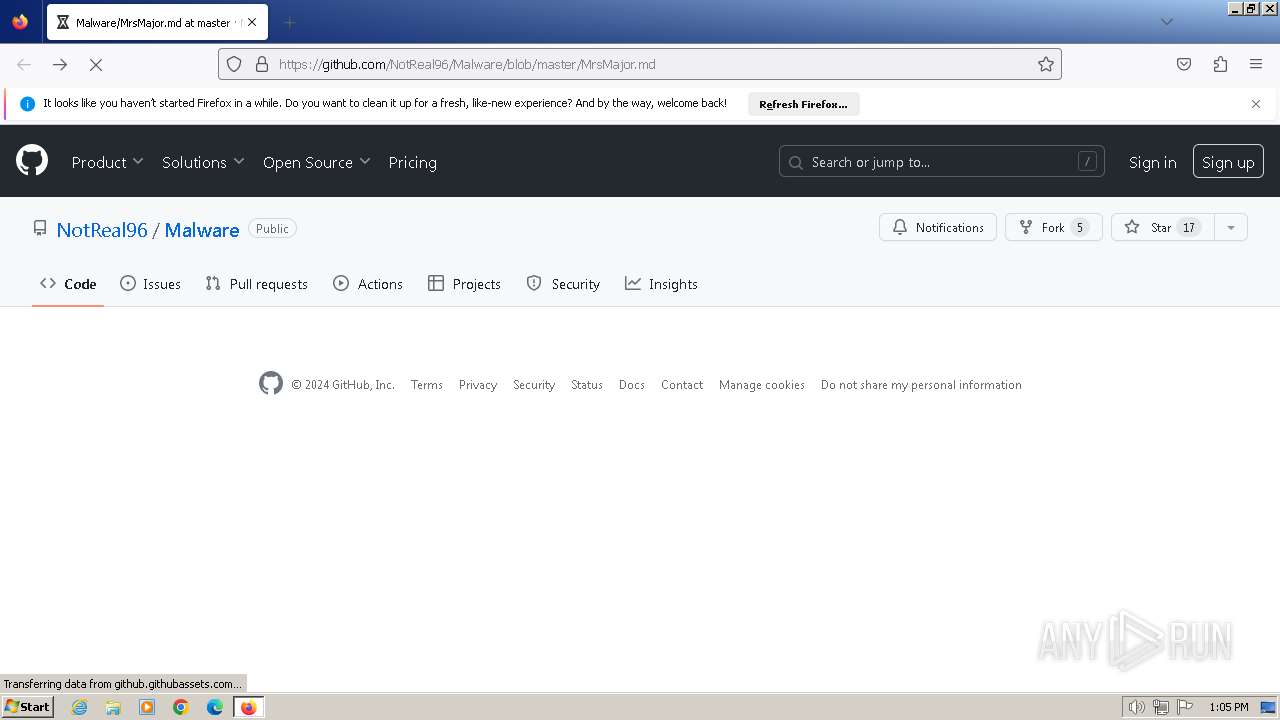Click the repository book icon
This screenshot has width=1280, height=720.
40,228
